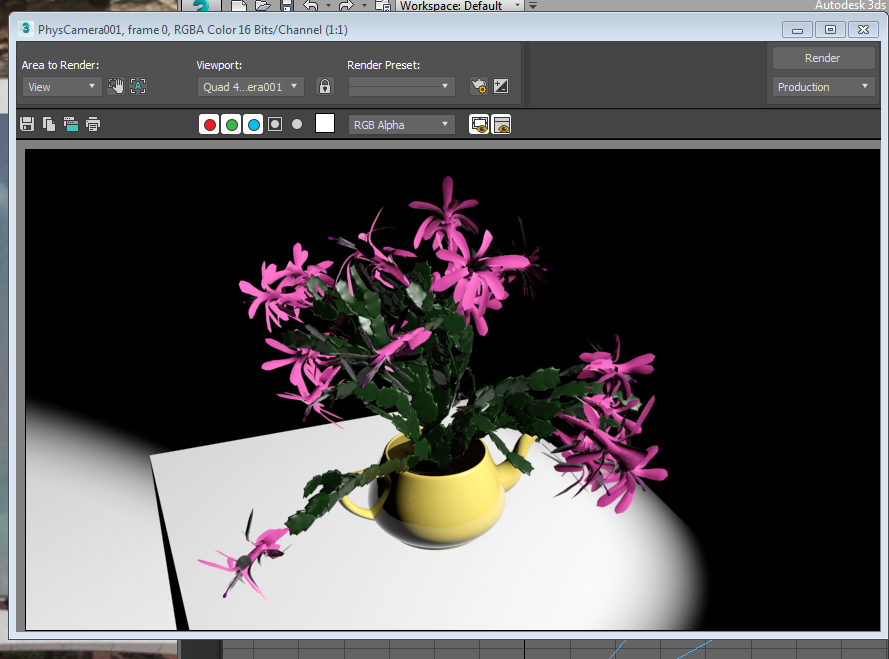Toggle the red channel
Viewport: 889px width, 659px height.
pyautogui.click(x=209, y=124)
